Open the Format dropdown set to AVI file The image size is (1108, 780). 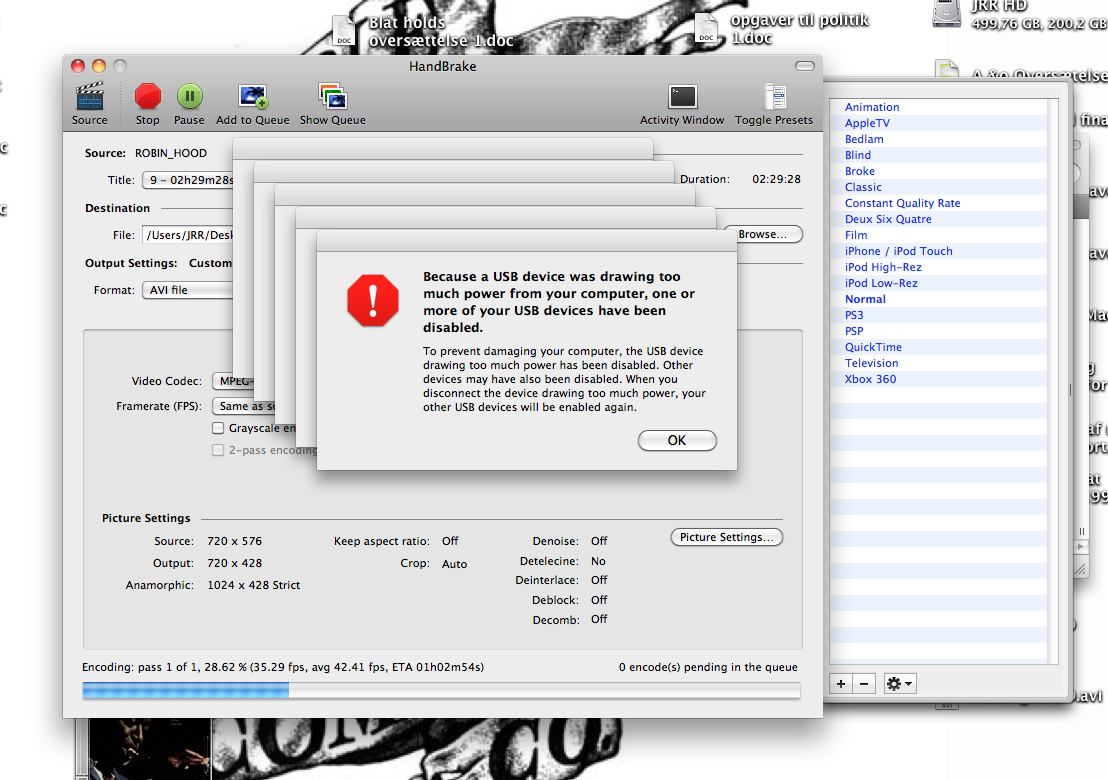pos(188,290)
